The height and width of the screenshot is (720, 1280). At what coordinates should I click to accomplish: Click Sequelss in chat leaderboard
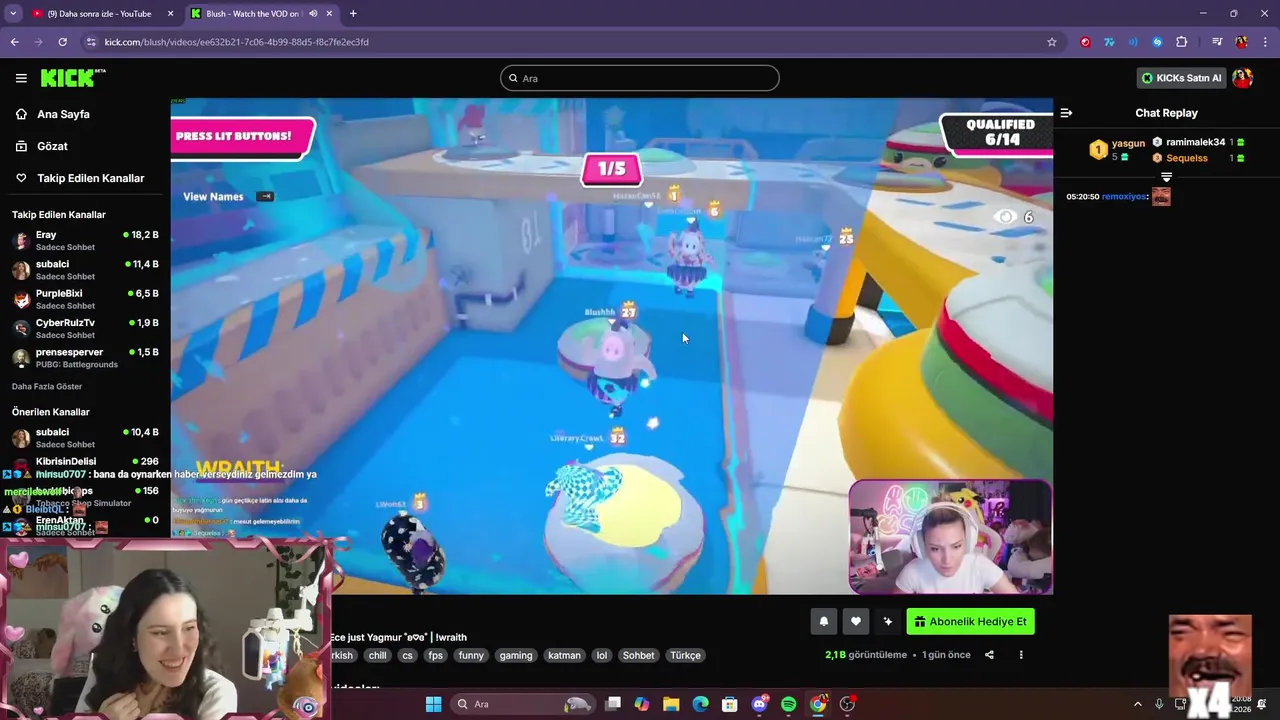(x=1187, y=158)
